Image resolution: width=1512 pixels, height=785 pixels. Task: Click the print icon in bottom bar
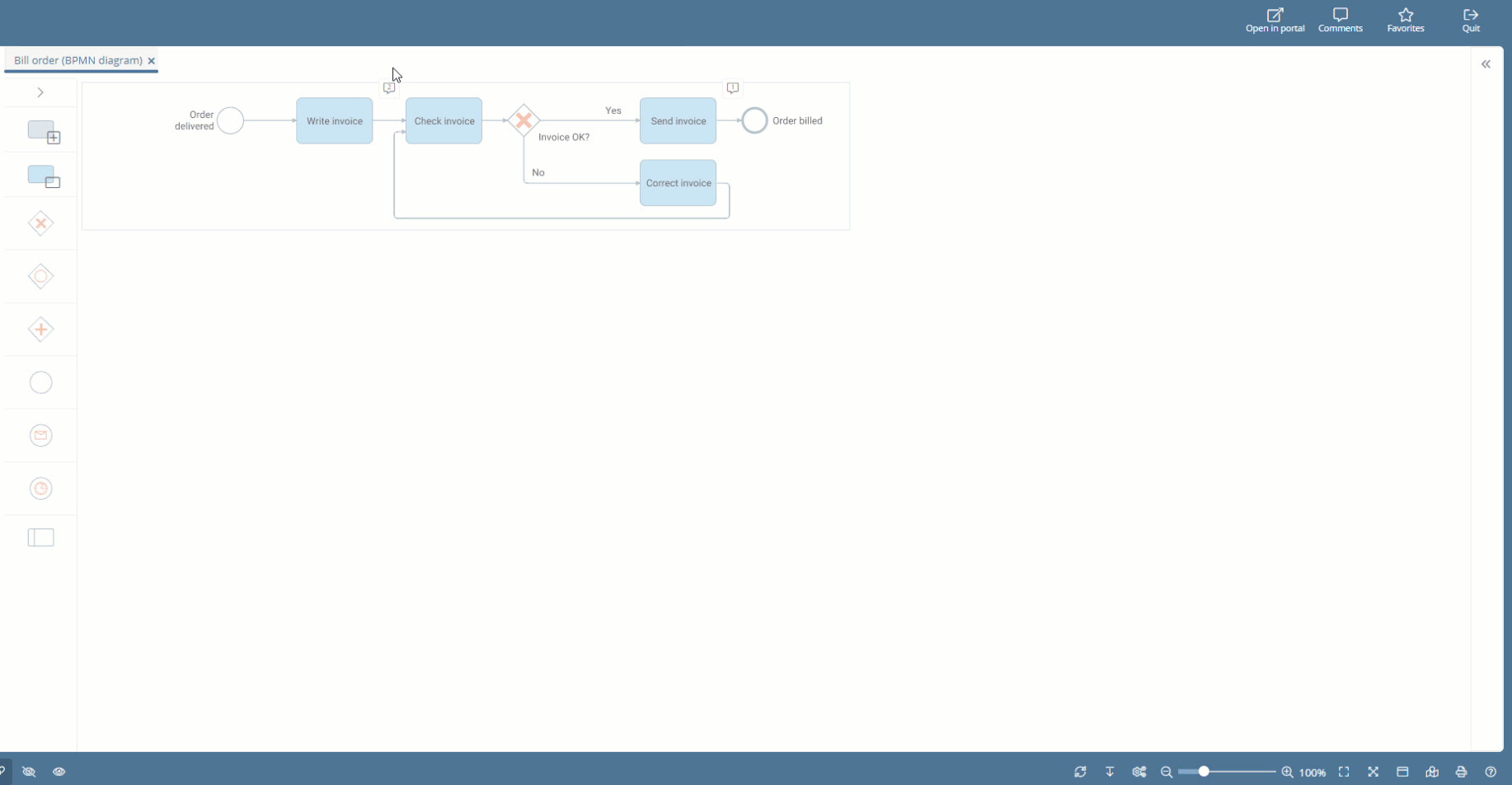click(x=1461, y=773)
